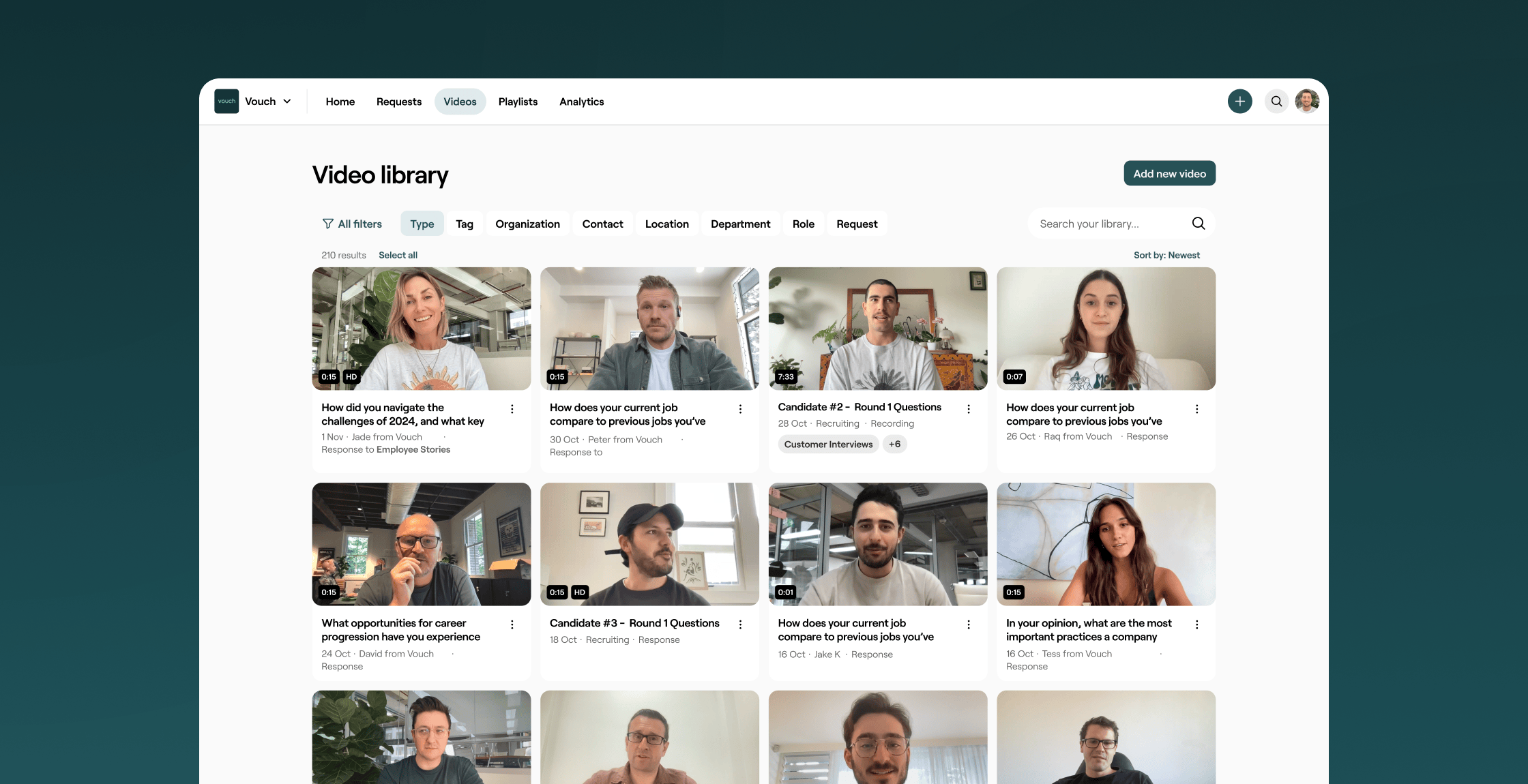Expand the Organization filter
Screen dimensions: 1528x784
(x=528, y=224)
